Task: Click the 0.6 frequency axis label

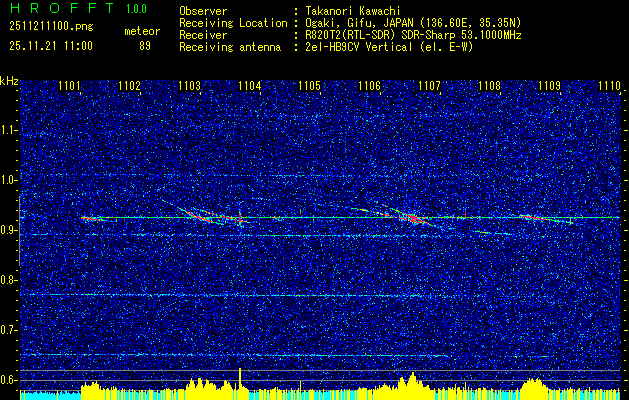Action: [9, 380]
